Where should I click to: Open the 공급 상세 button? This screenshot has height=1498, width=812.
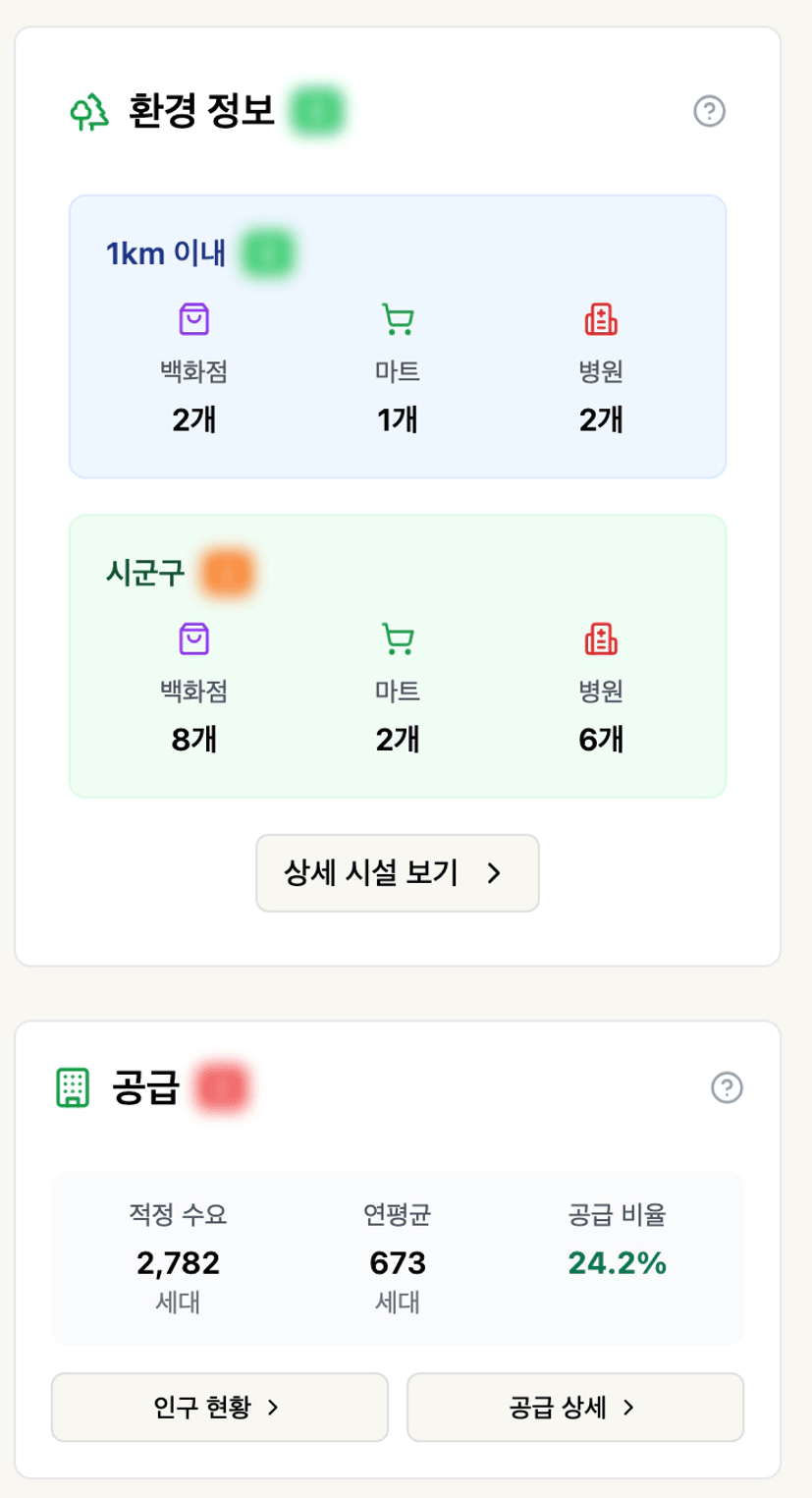[574, 1408]
